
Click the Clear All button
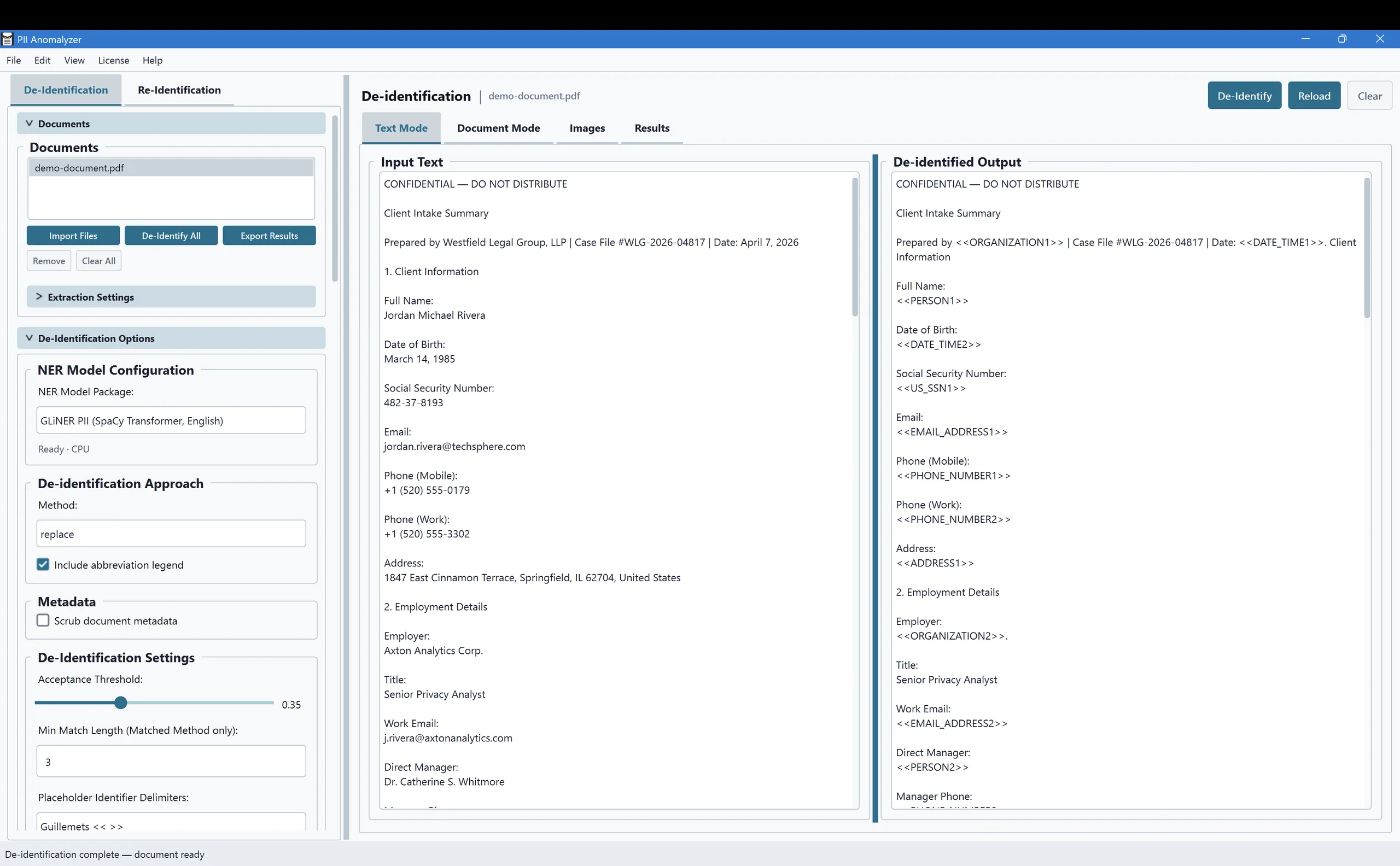click(98, 261)
